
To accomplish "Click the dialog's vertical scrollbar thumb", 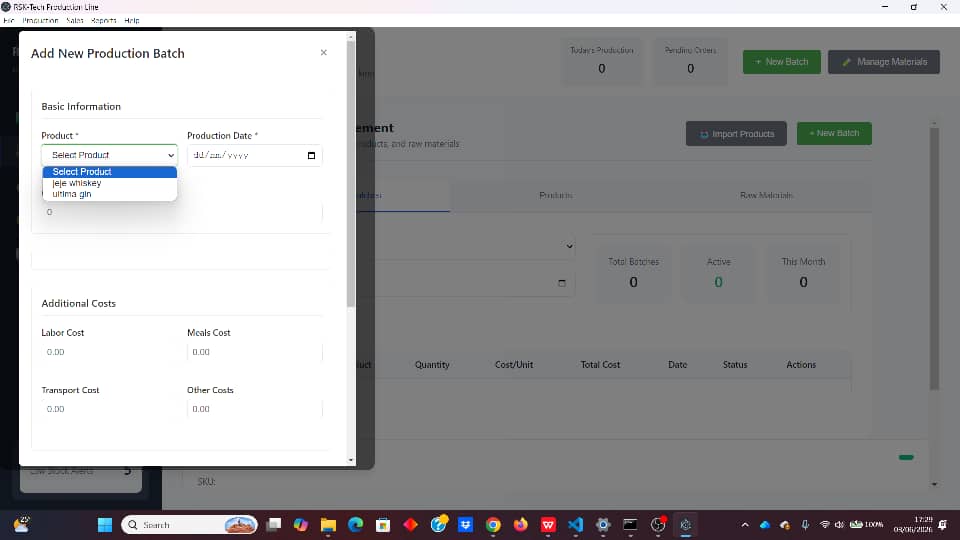I will [351, 174].
